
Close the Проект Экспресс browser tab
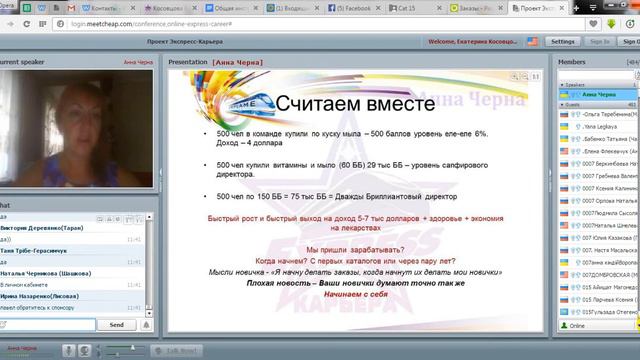click(562, 8)
